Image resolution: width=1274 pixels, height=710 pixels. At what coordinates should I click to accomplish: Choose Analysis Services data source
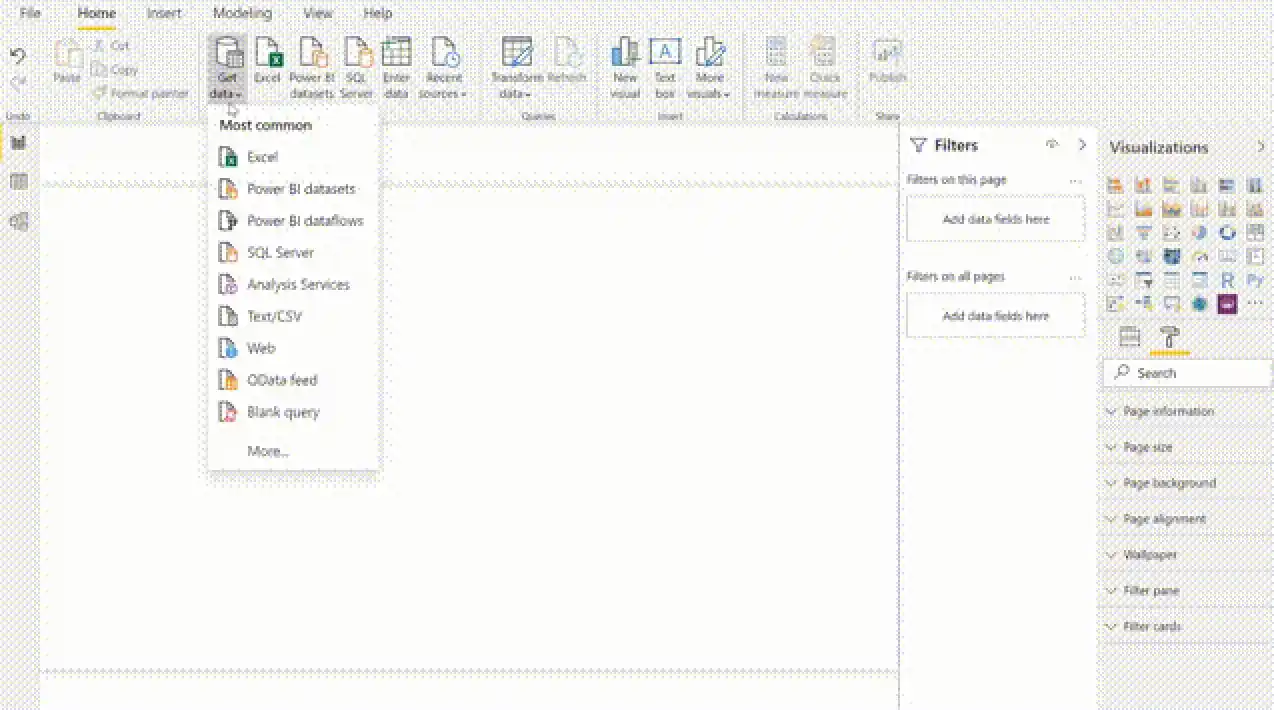[x=293, y=285]
